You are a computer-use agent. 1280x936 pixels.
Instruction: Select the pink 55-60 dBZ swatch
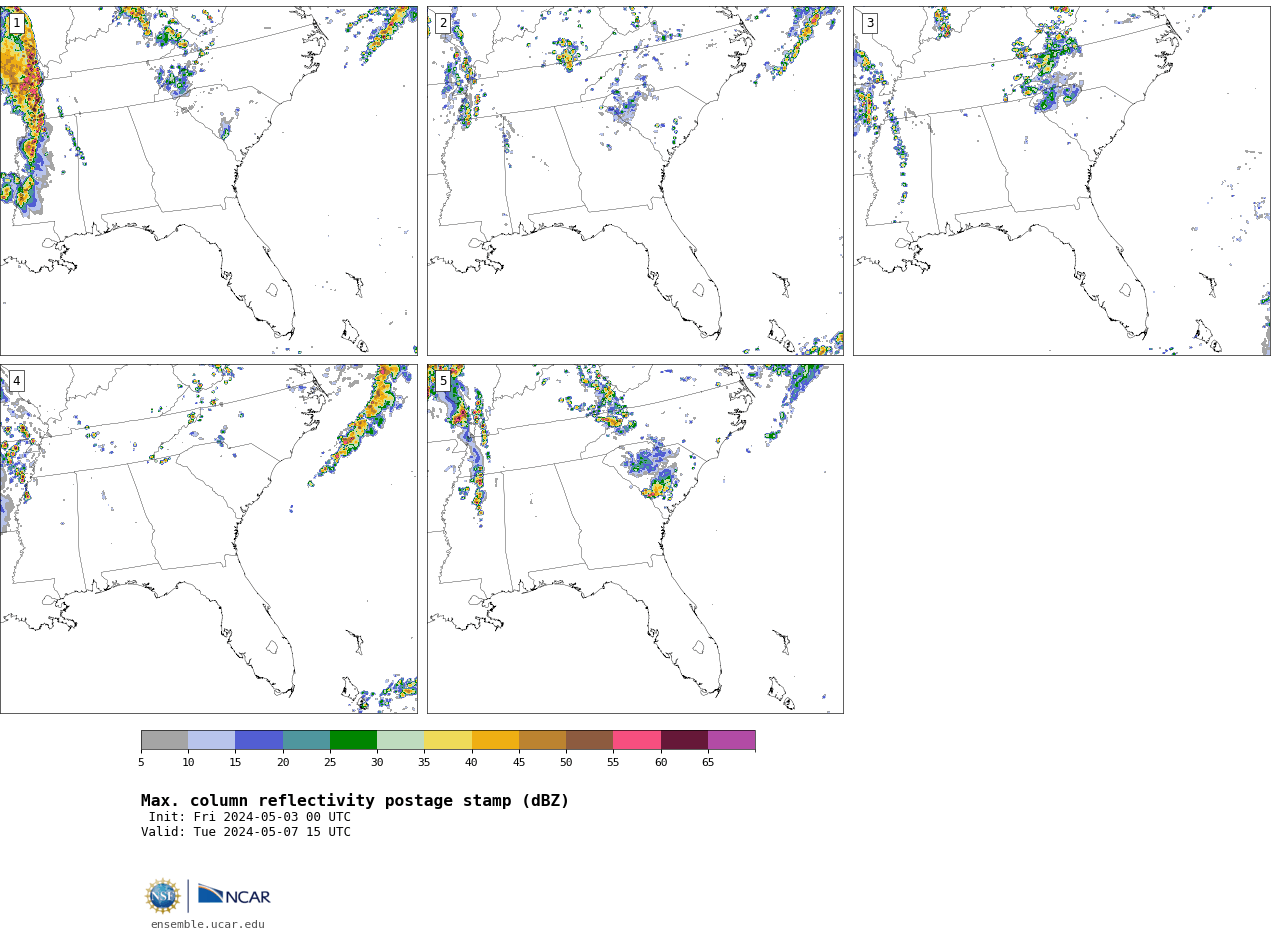click(x=637, y=740)
